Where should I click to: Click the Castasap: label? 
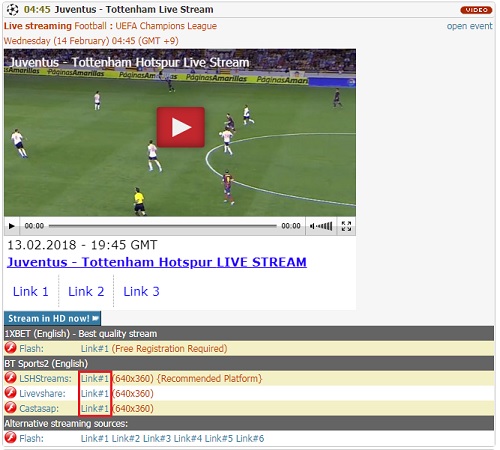coord(39,409)
